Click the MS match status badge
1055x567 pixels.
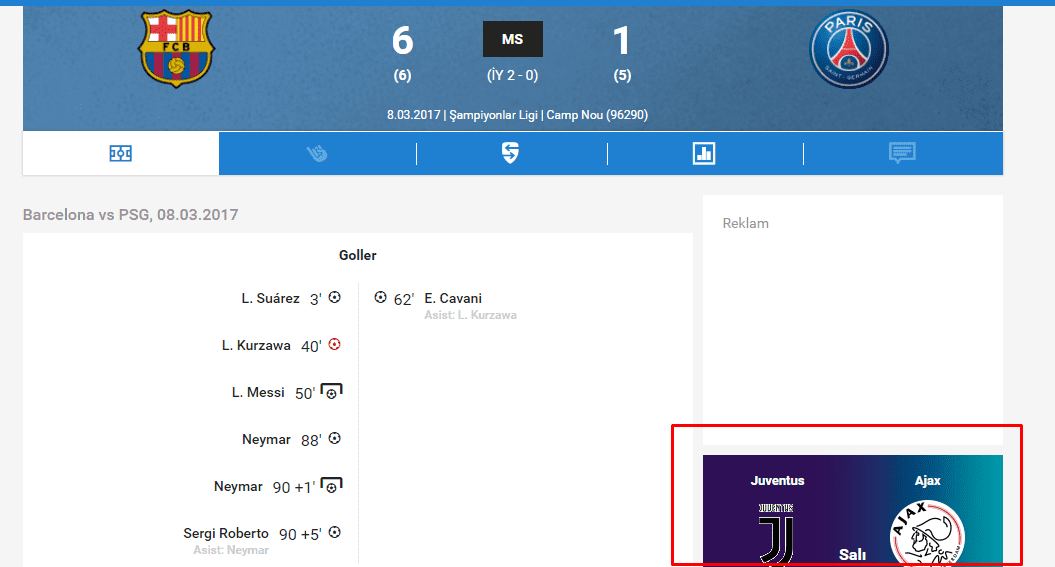(x=513, y=39)
